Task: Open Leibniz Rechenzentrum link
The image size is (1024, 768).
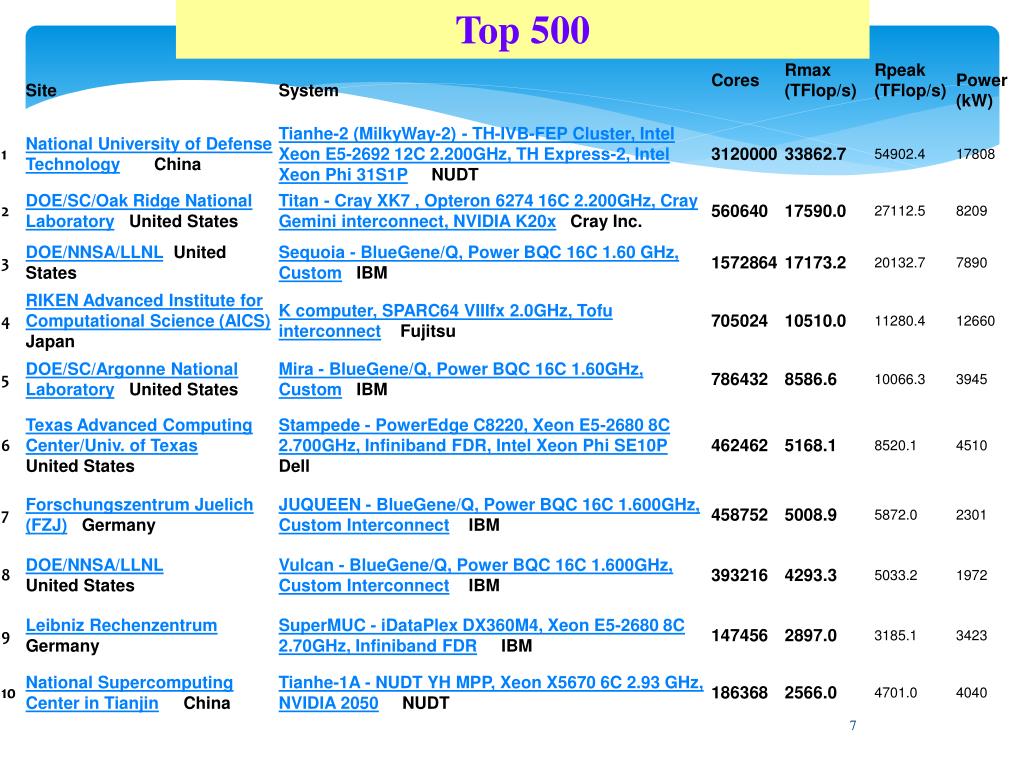Action: (x=121, y=626)
